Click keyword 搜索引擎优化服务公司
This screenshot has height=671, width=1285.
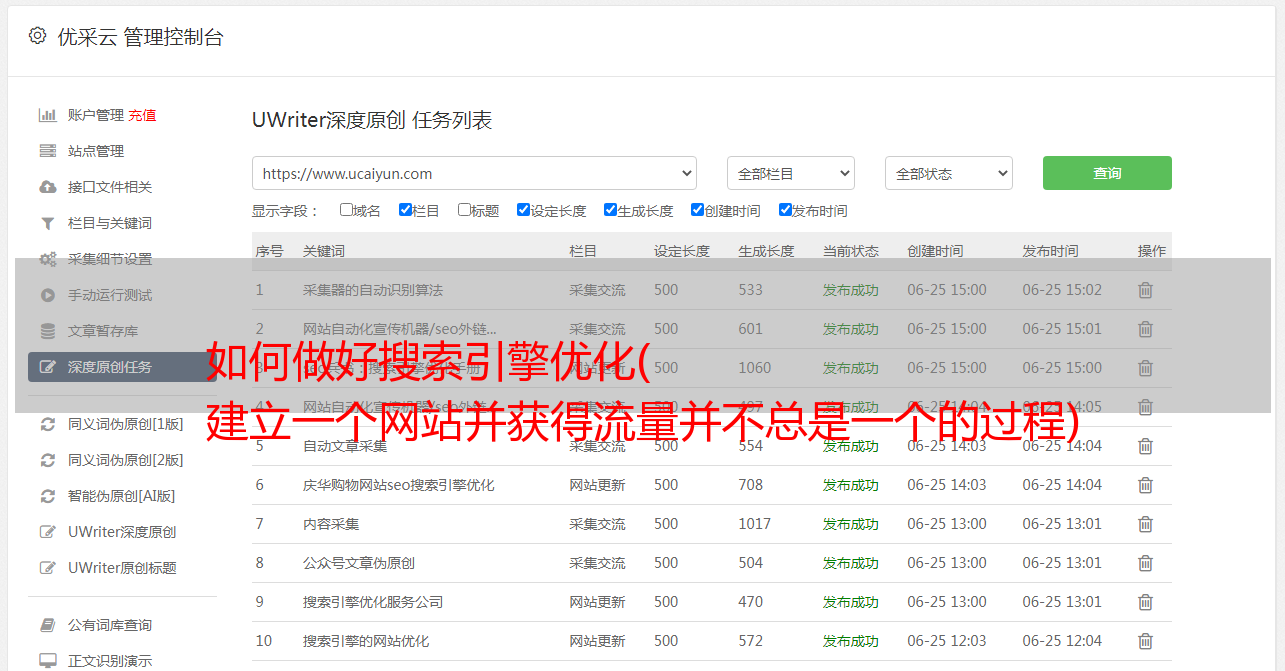coord(373,602)
